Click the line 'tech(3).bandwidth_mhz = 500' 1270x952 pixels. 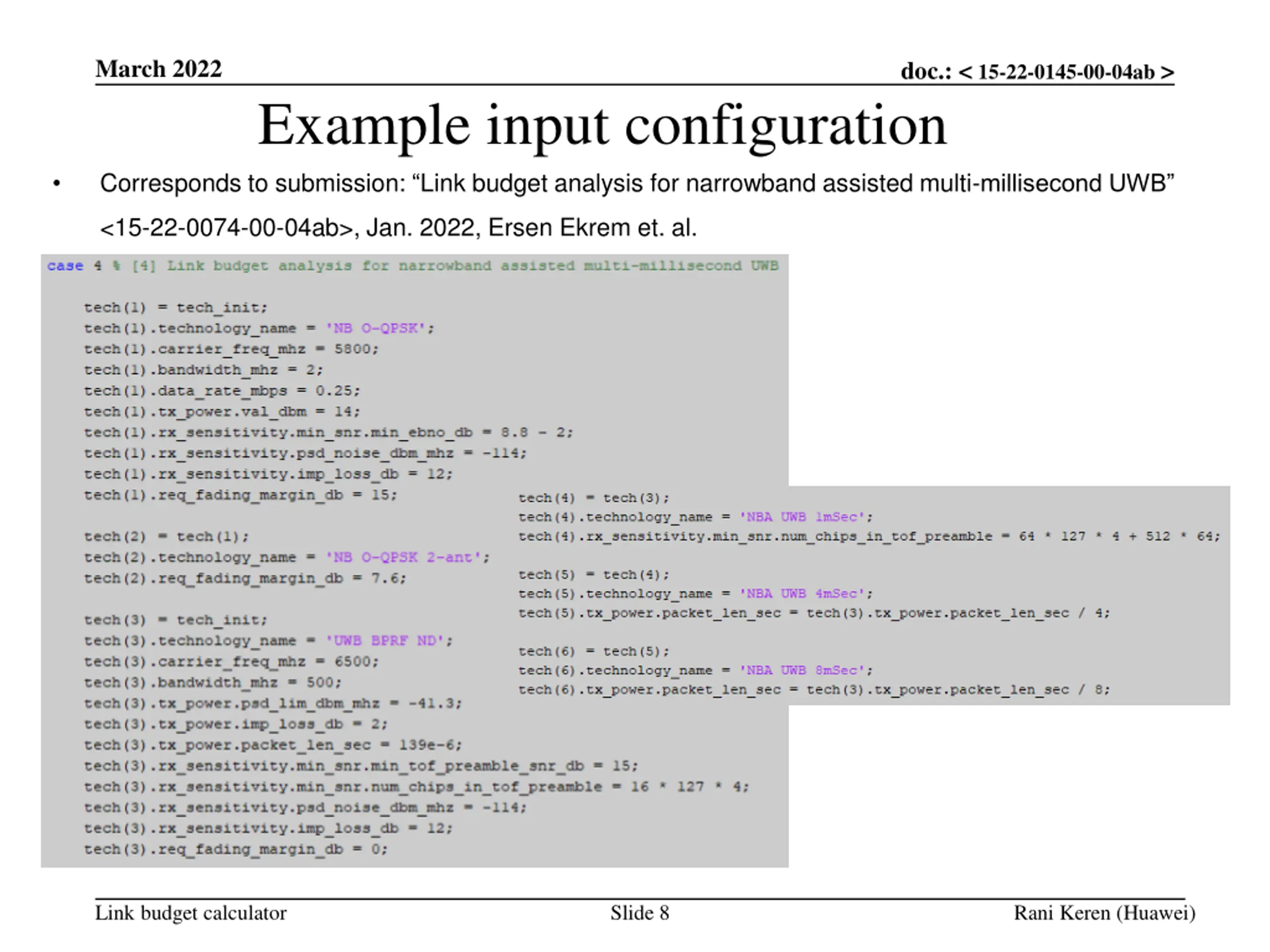coord(212,682)
